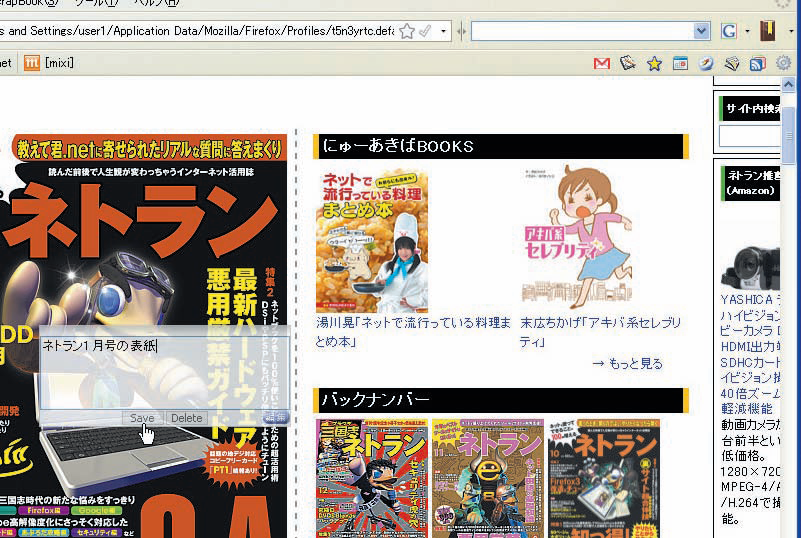Click the notepad with pencil icon
Viewport: 801px width, 538px height.
click(x=628, y=63)
